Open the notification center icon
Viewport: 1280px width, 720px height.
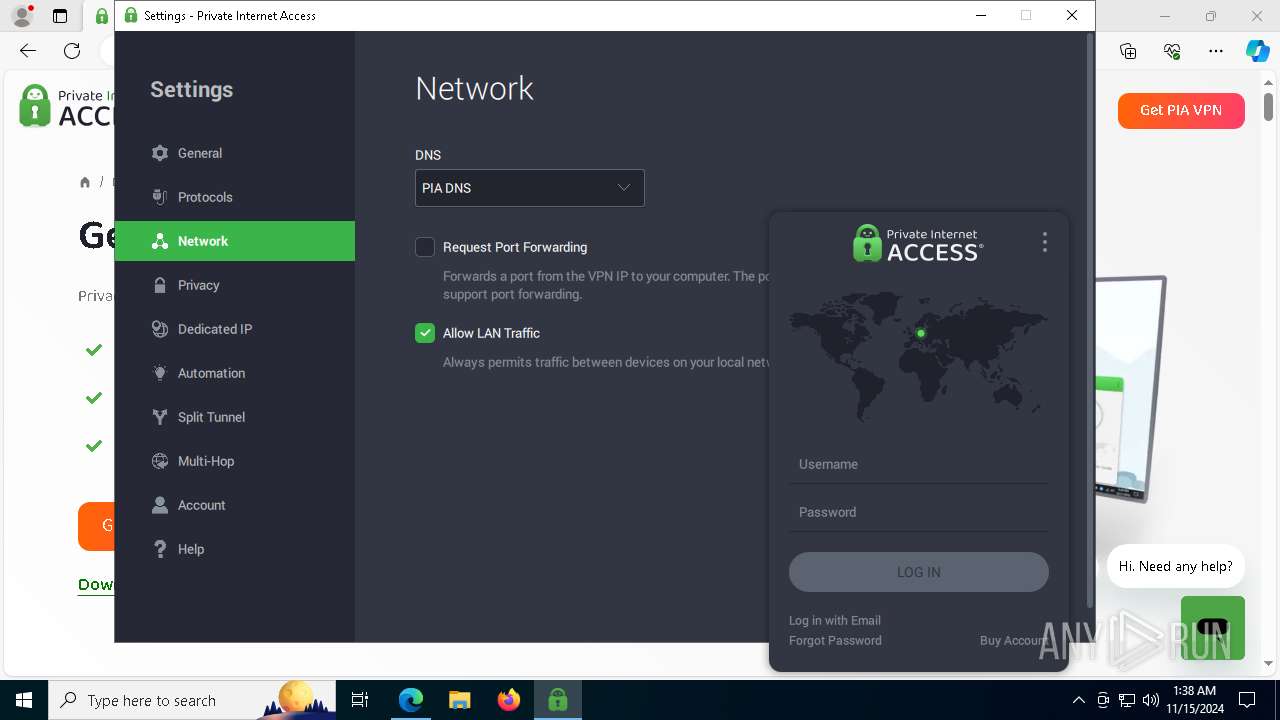1247,700
